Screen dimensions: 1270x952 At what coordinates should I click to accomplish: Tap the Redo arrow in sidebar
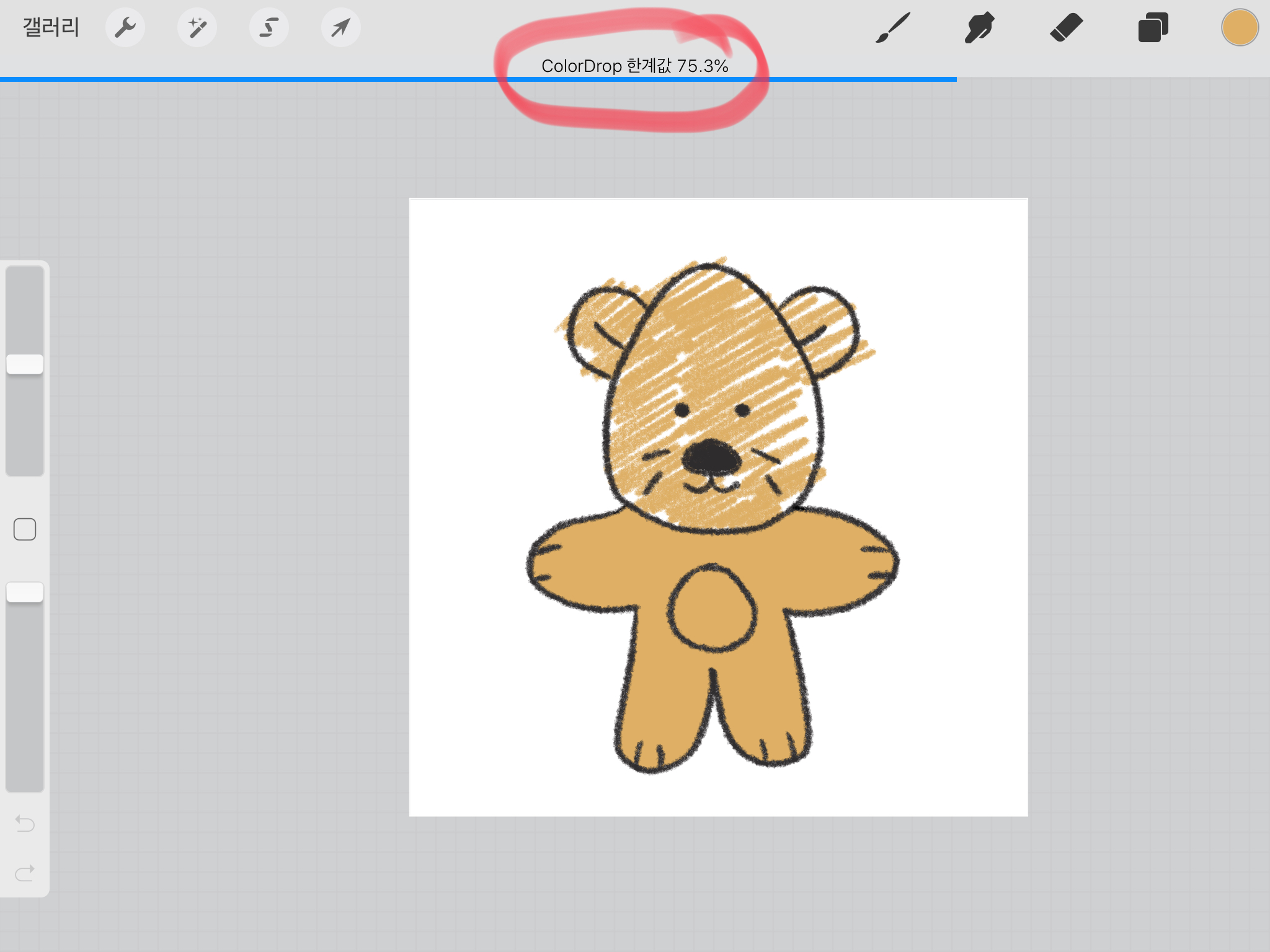[x=25, y=873]
